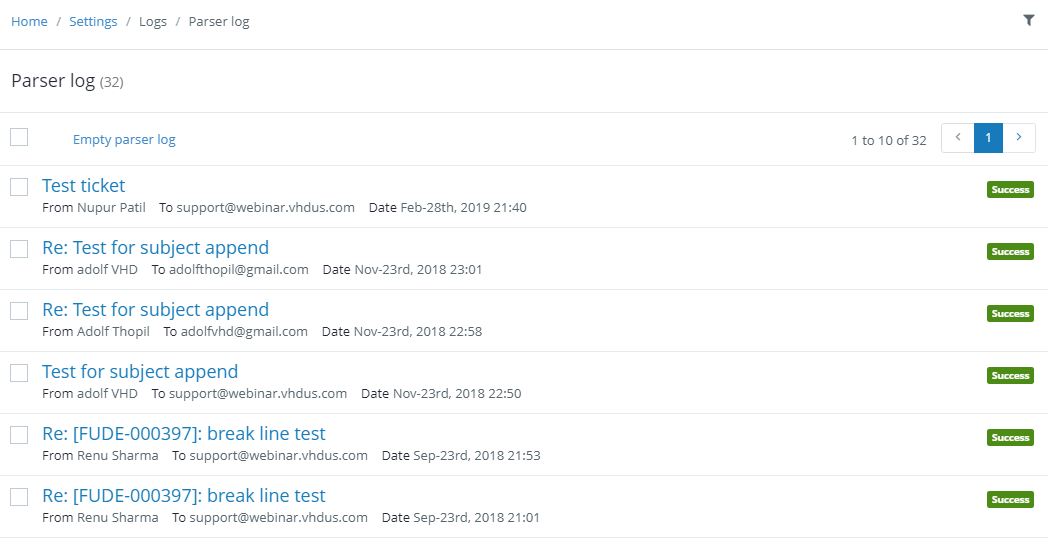The image size is (1048, 549).
Task: Open Re: Test for subject append from Adolf Thopil
Action: point(155,310)
